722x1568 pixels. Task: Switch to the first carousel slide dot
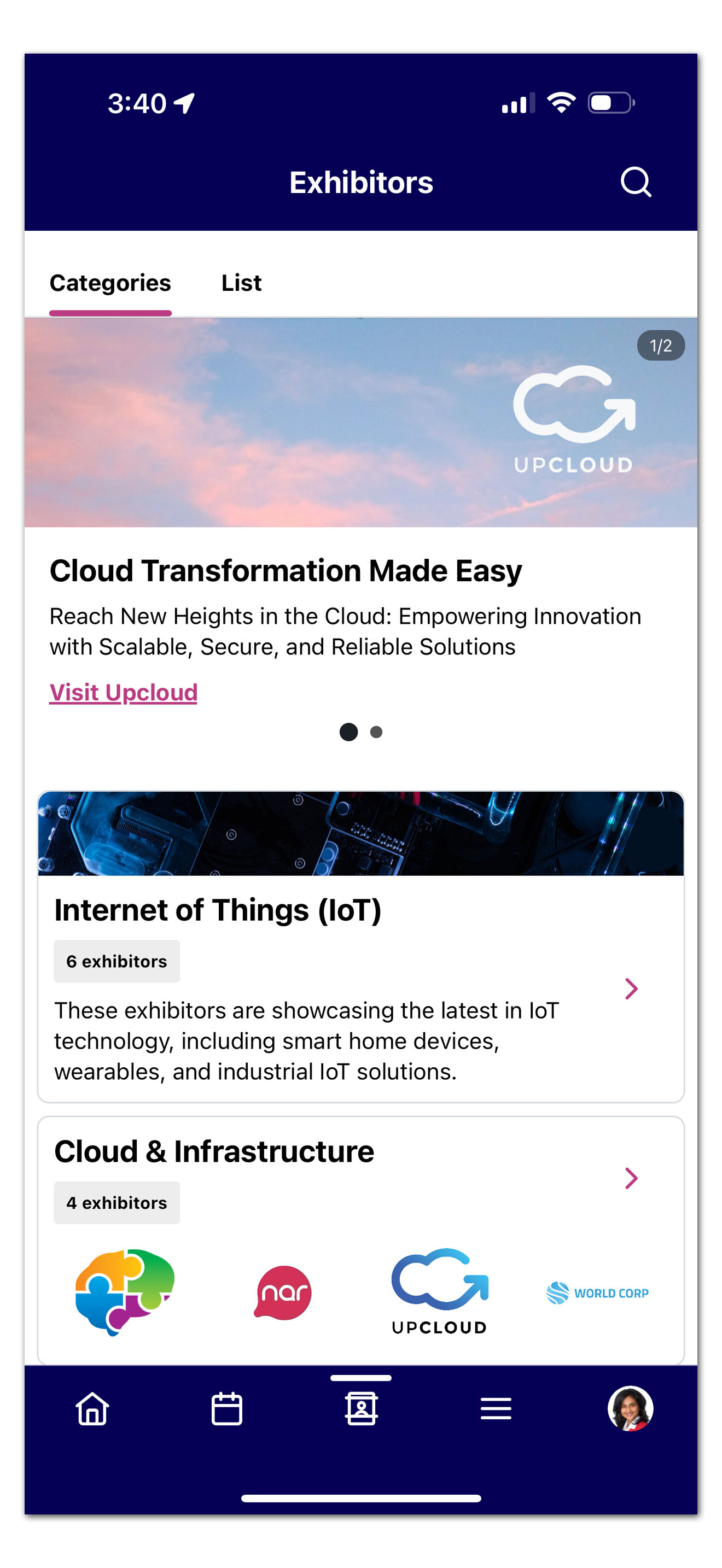[x=348, y=732]
